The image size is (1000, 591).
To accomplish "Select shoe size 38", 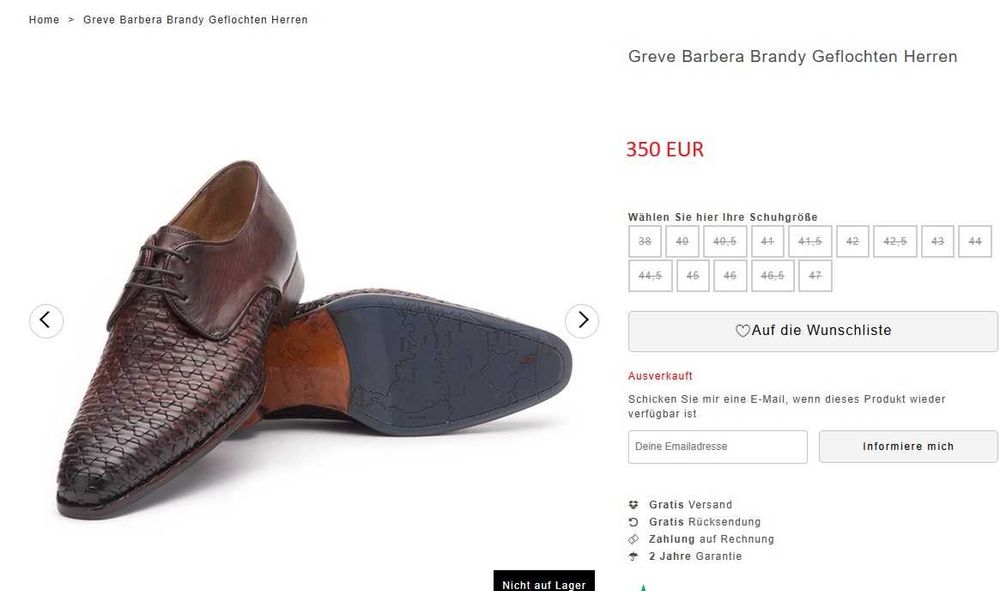I will click(x=645, y=242).
